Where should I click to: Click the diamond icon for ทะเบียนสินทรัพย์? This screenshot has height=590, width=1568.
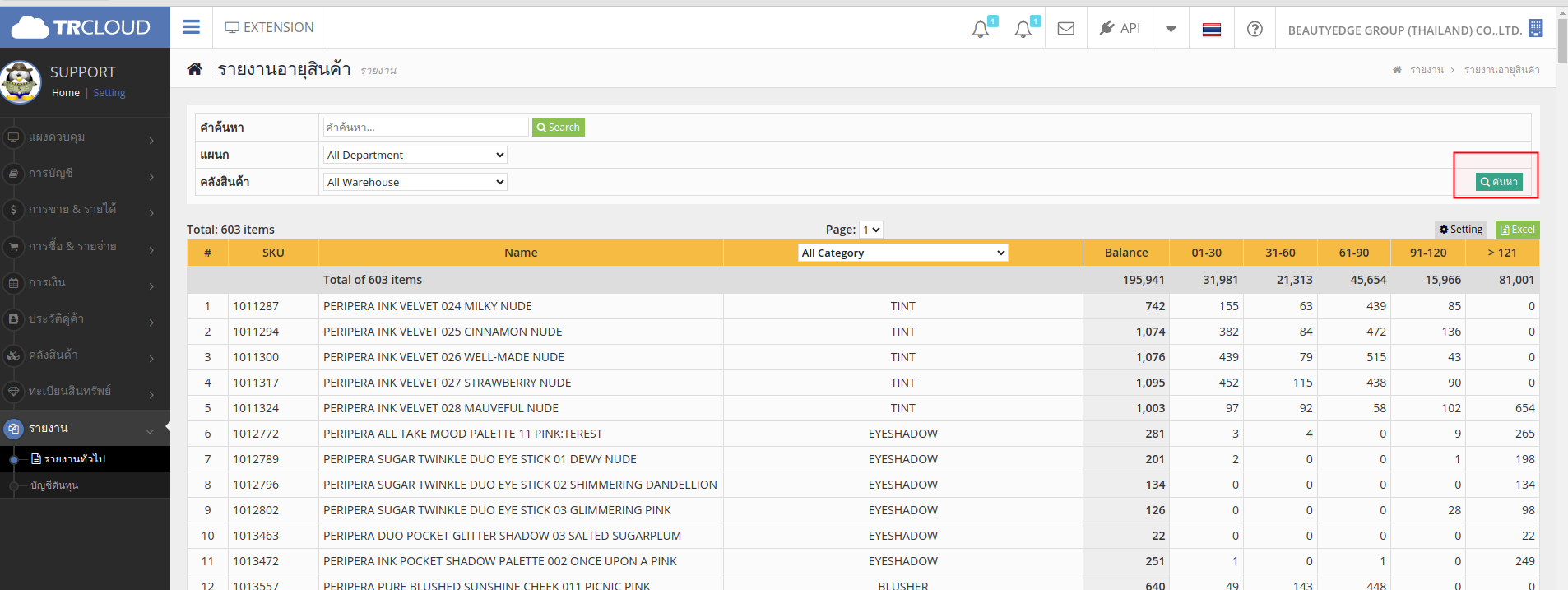click(x=13, y=392)
